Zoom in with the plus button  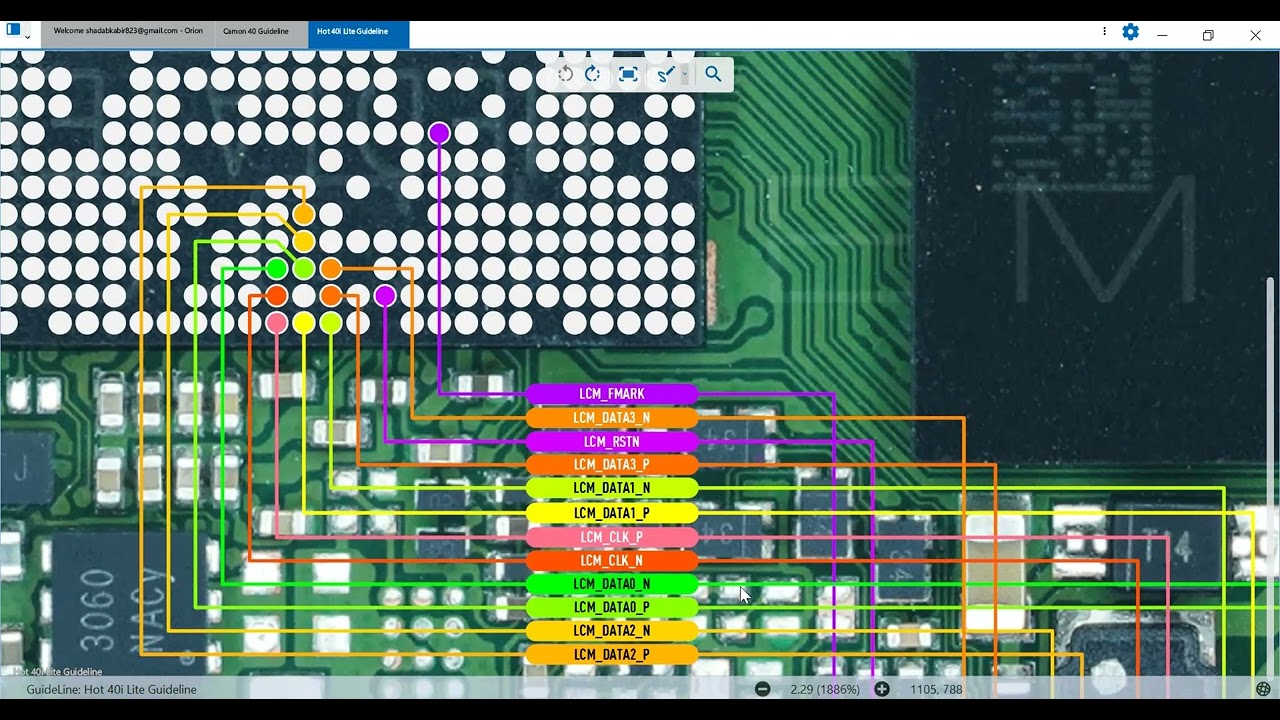pos(881,689)
